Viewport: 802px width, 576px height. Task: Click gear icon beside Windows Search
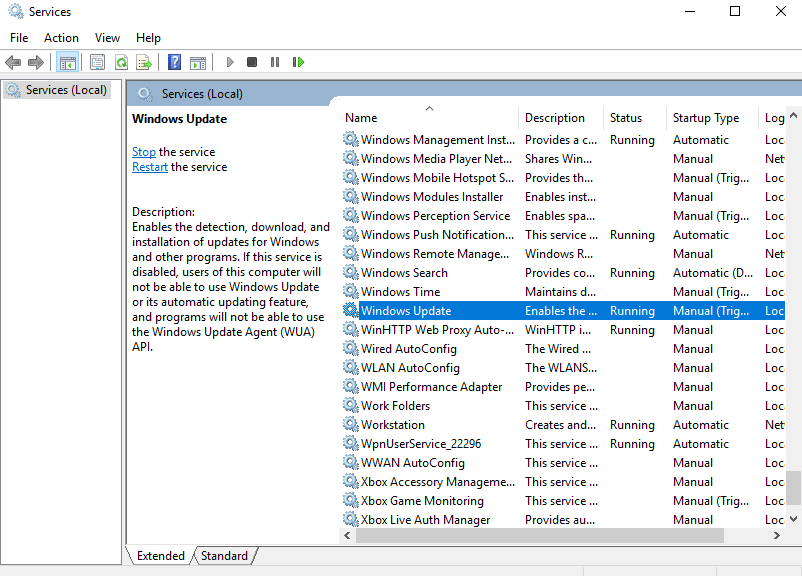(x=350, y=272)
